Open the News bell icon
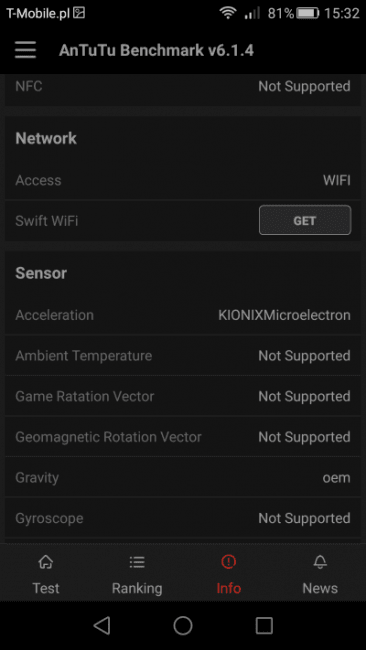 click(320, 563)
